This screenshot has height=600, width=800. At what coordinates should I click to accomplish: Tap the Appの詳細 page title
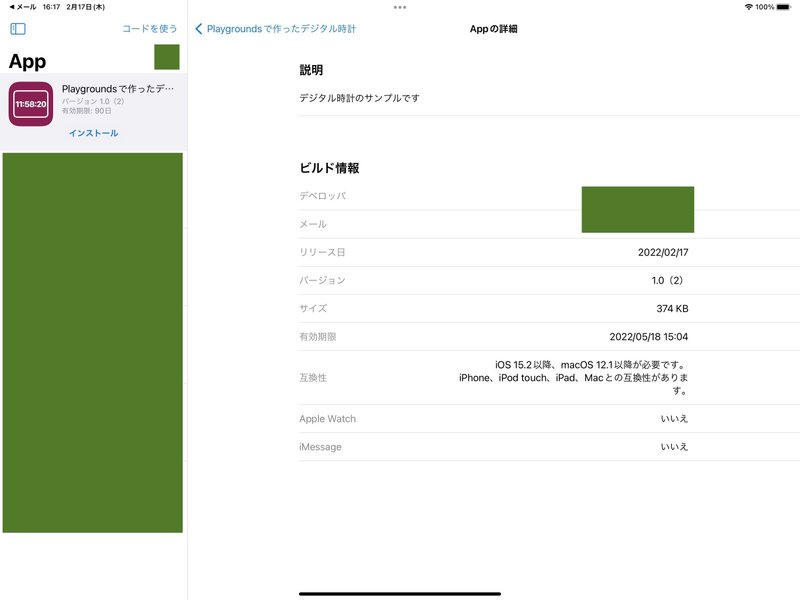(493, 29)
